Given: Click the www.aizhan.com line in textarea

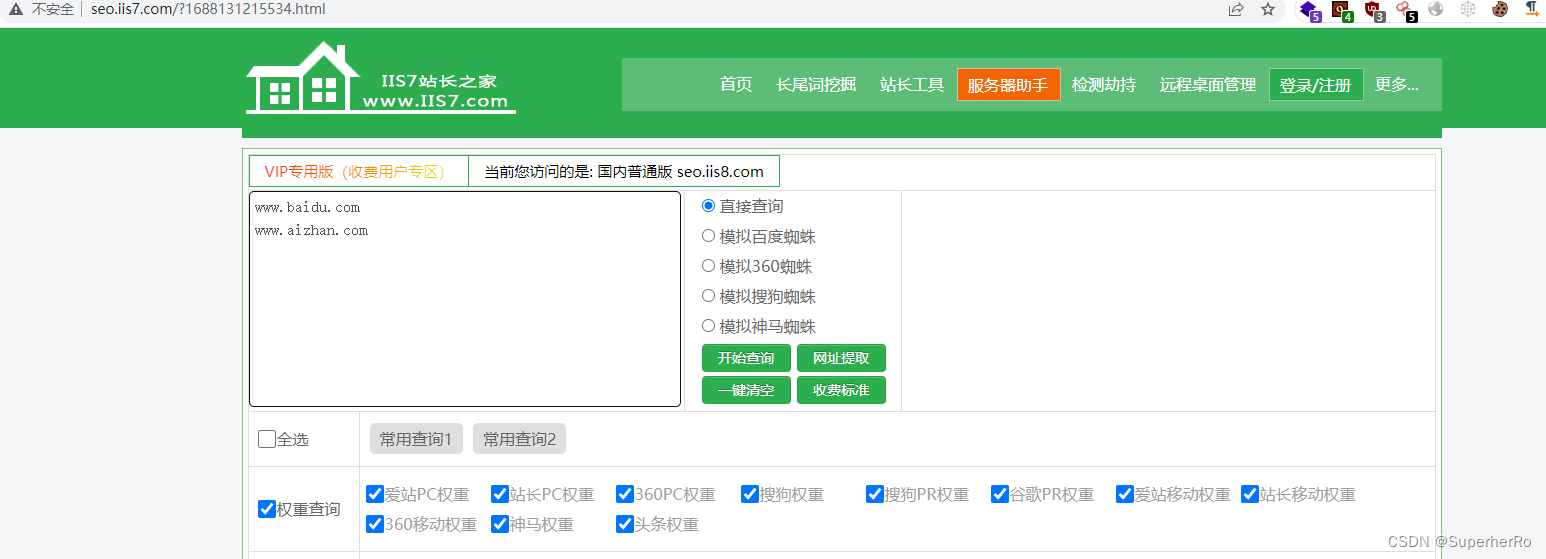Looking at the screenshot, I should click(311, 231).
